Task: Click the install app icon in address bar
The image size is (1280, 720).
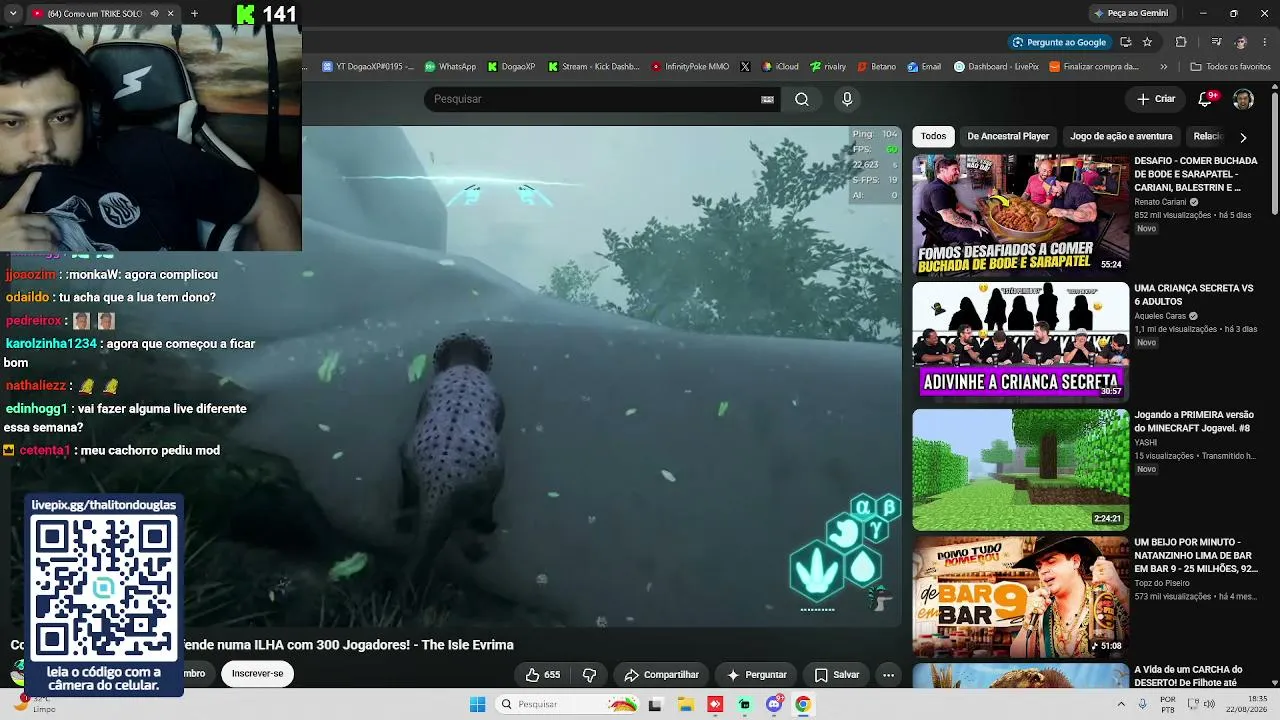Action: [1125, 42]
